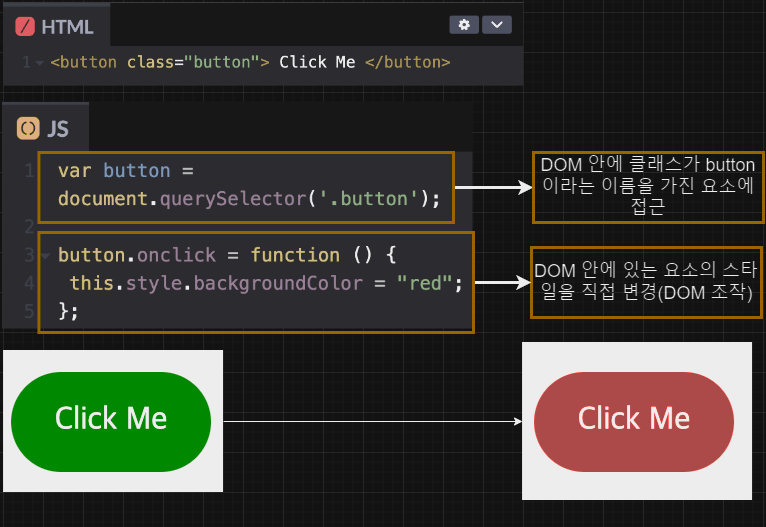Collapse HTML line 1 fold arrow

click(x=40, y=63)
